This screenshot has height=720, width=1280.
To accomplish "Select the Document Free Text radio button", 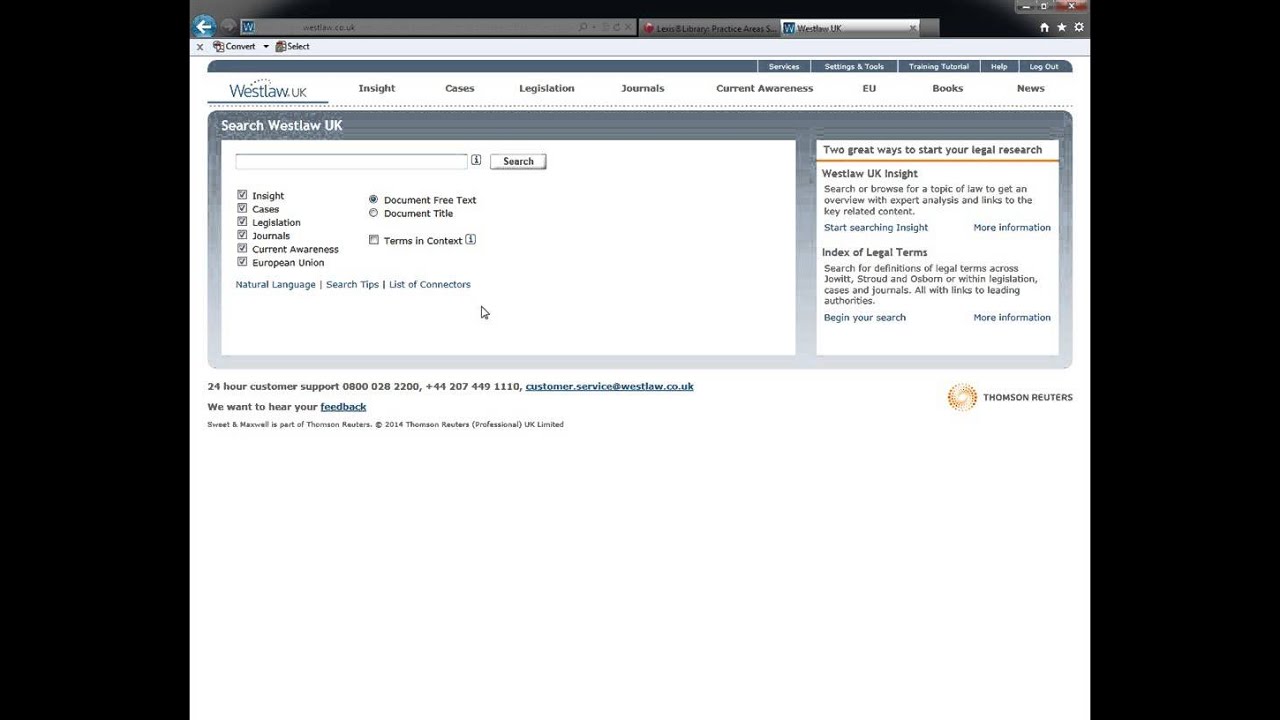I will 373,199.
